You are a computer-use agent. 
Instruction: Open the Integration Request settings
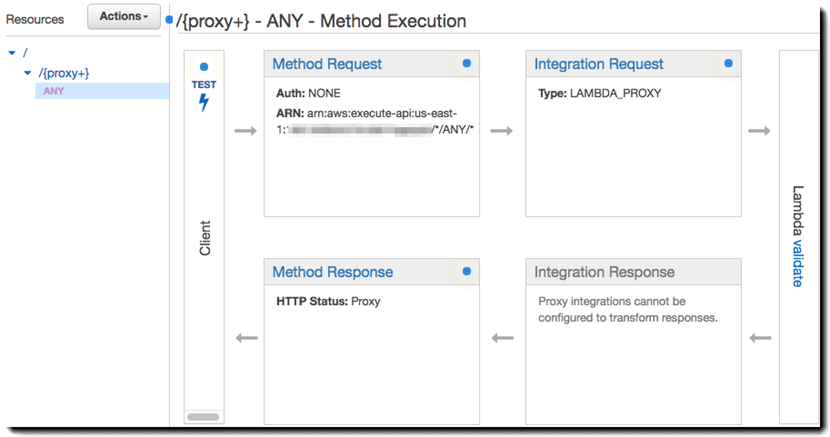click(598, 64)
